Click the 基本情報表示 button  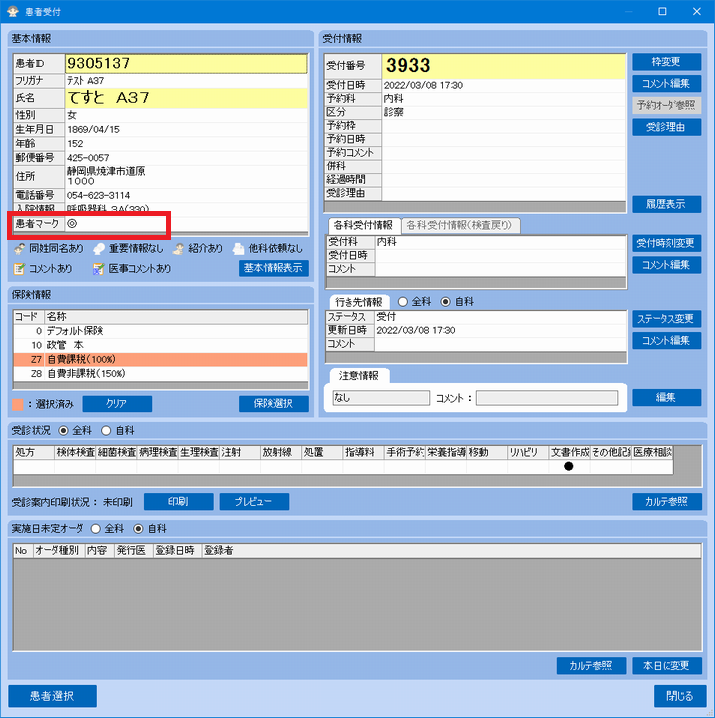click(x=273, y=268)
